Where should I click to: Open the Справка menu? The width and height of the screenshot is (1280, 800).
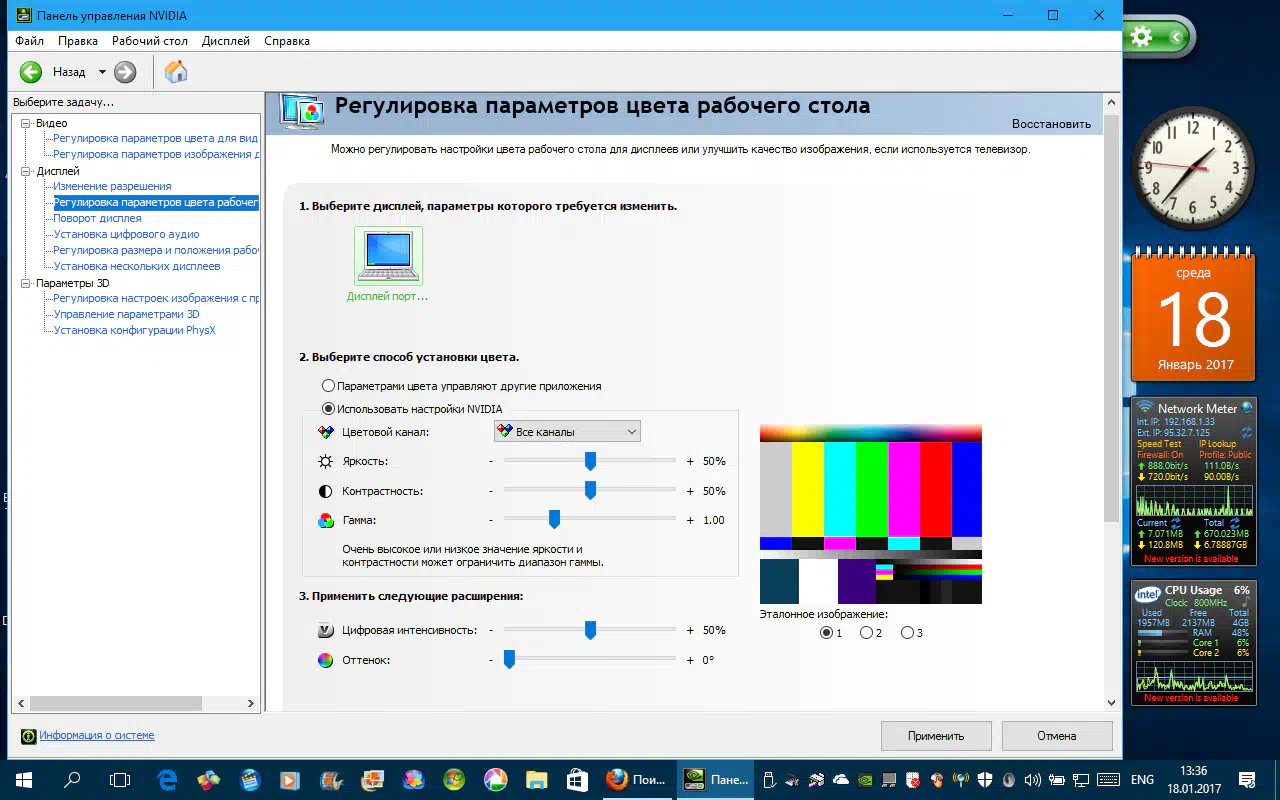(x=287, y=41)
